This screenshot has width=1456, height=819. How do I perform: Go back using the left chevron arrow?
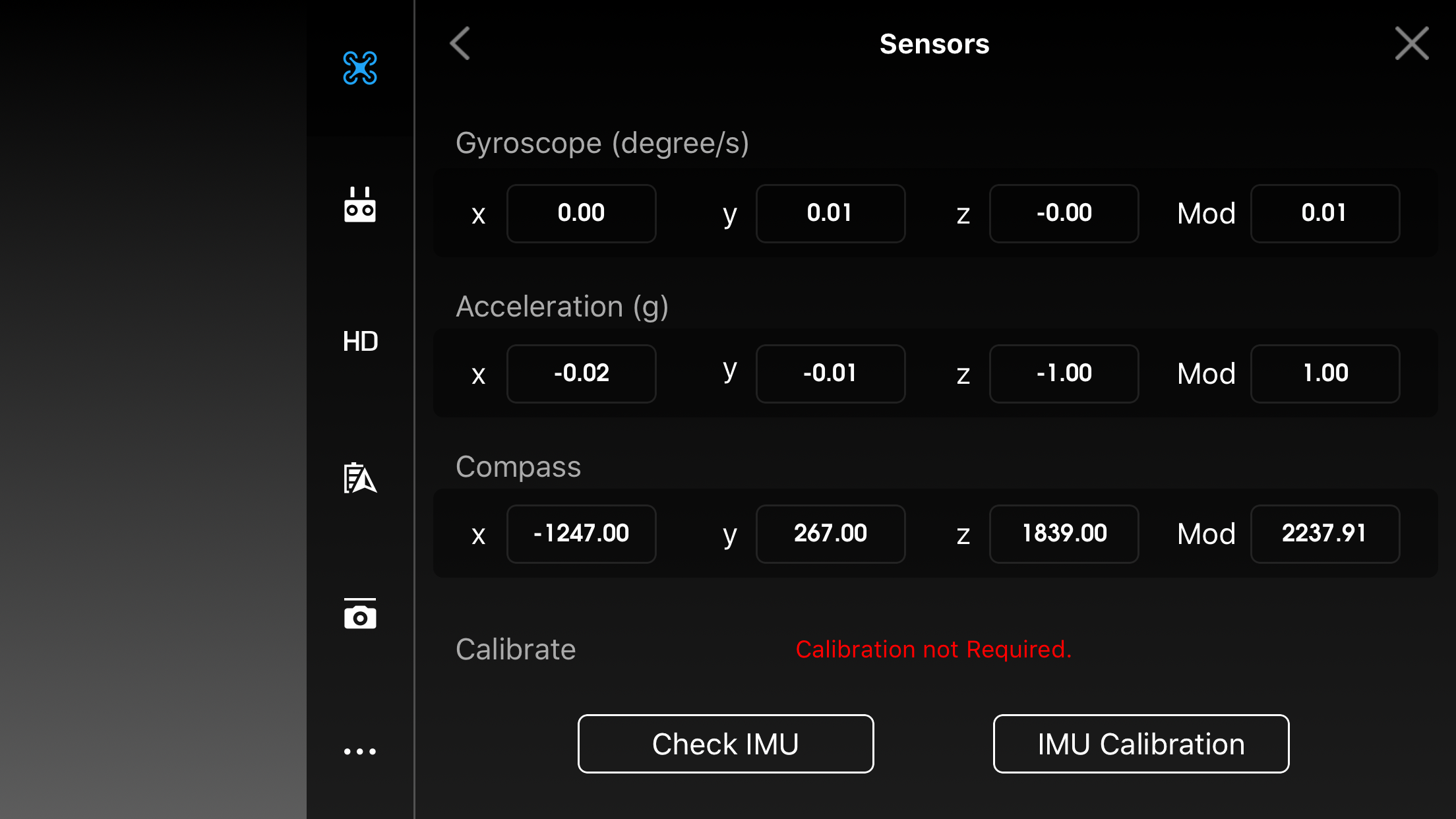460,44
